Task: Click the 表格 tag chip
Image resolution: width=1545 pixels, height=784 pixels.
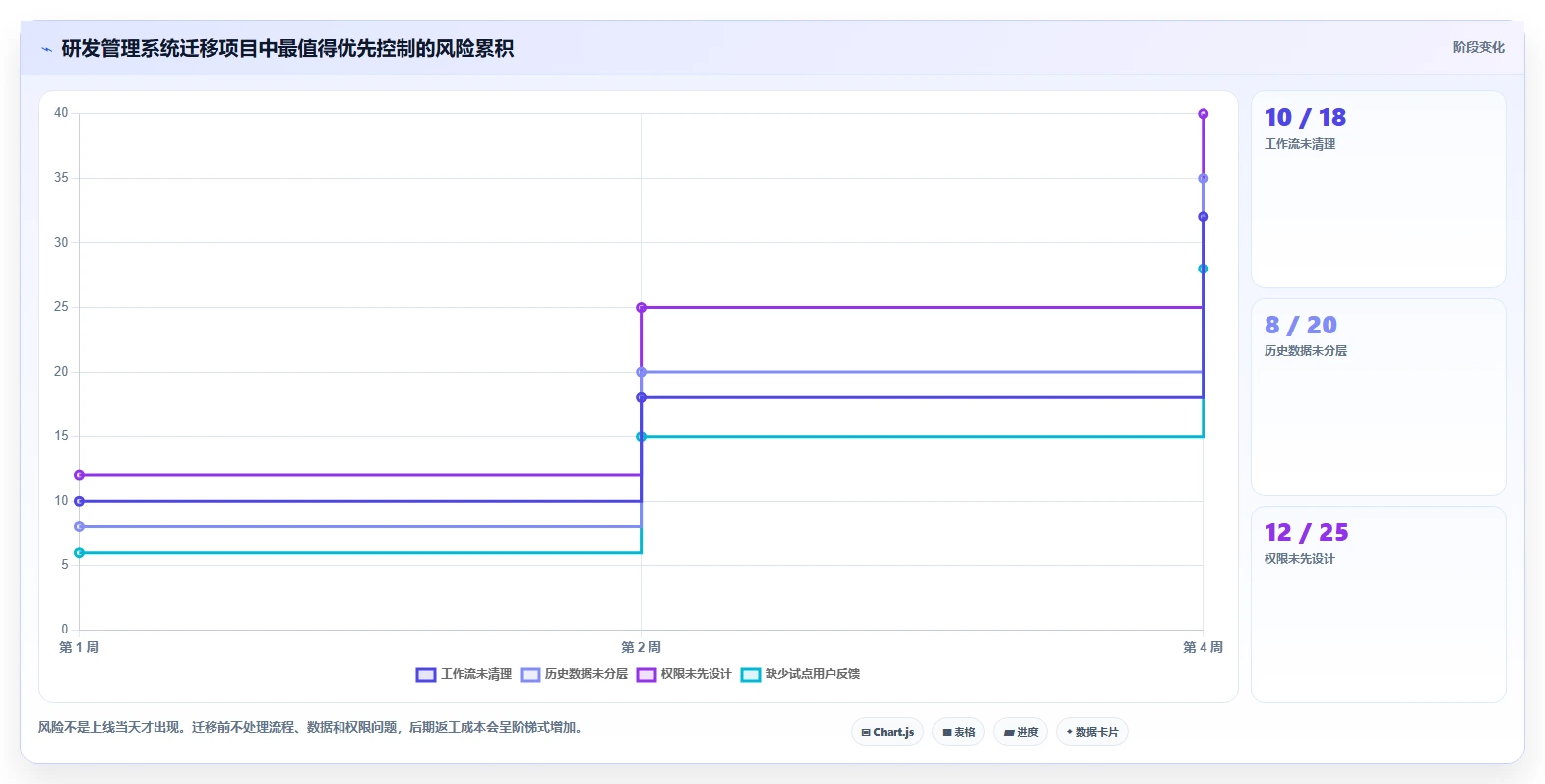Action: 958,732
